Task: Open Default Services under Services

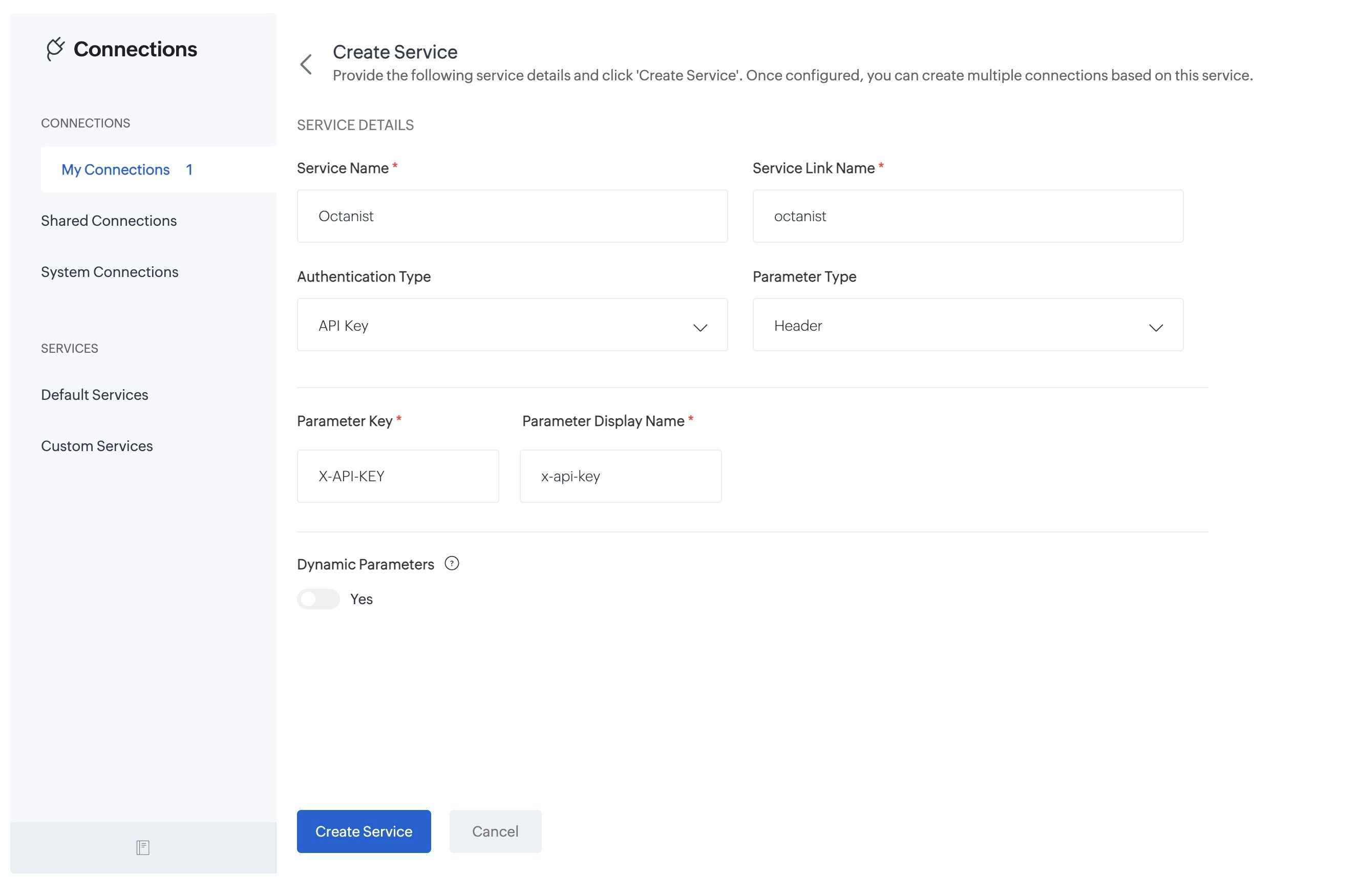Action: tap(94, 394)
